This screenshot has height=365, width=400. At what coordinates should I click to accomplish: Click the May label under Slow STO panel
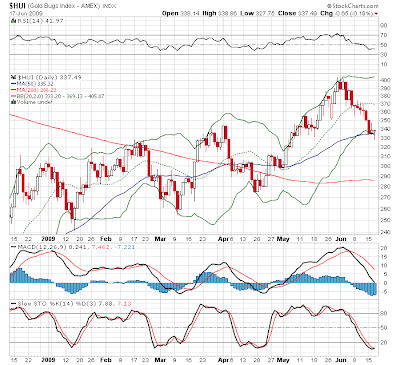pos(283,360)
